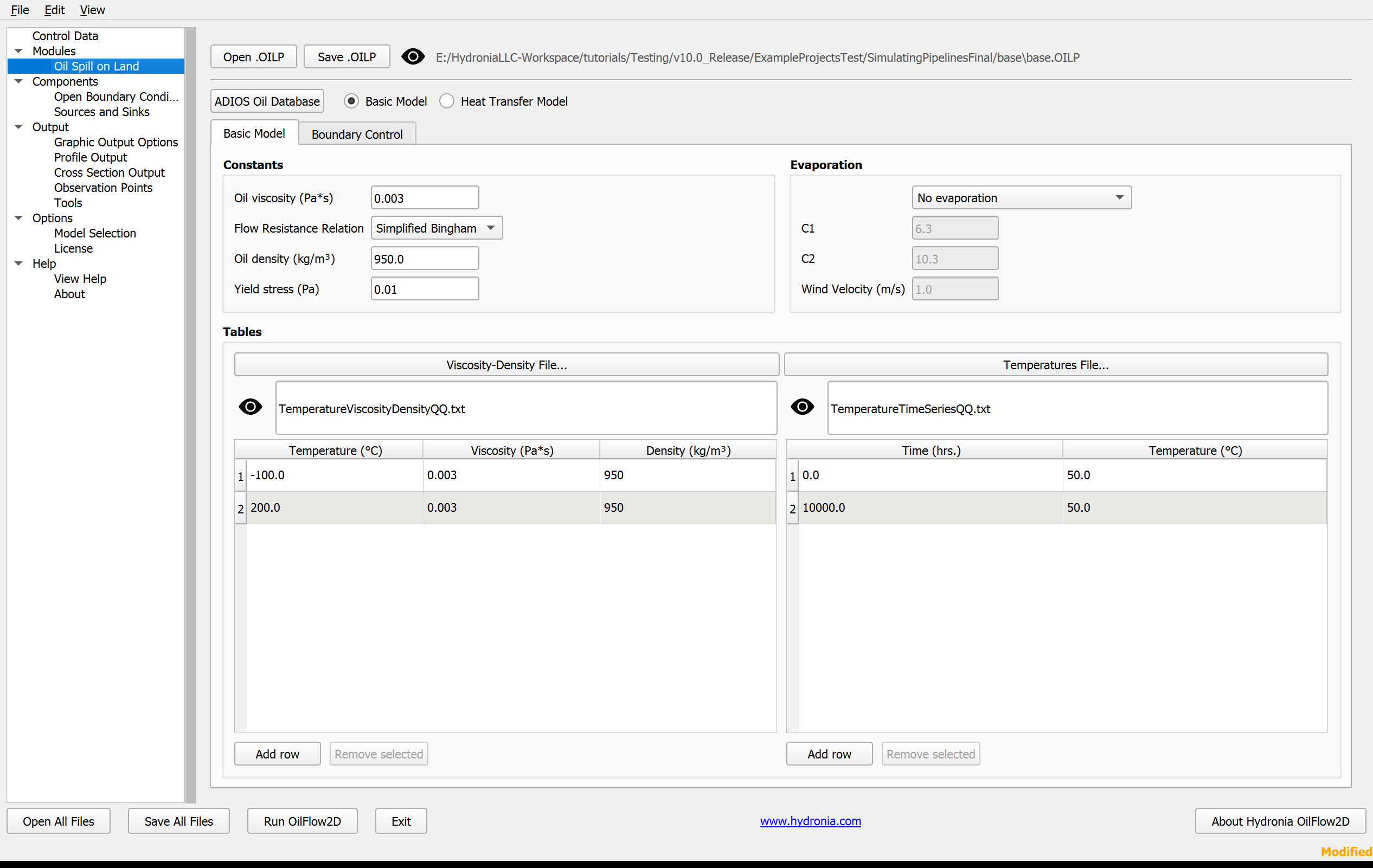Viewport: 1373px width, 868px height.
Task: Select Sources and Sinks tree item
Action: click(101, 112)
